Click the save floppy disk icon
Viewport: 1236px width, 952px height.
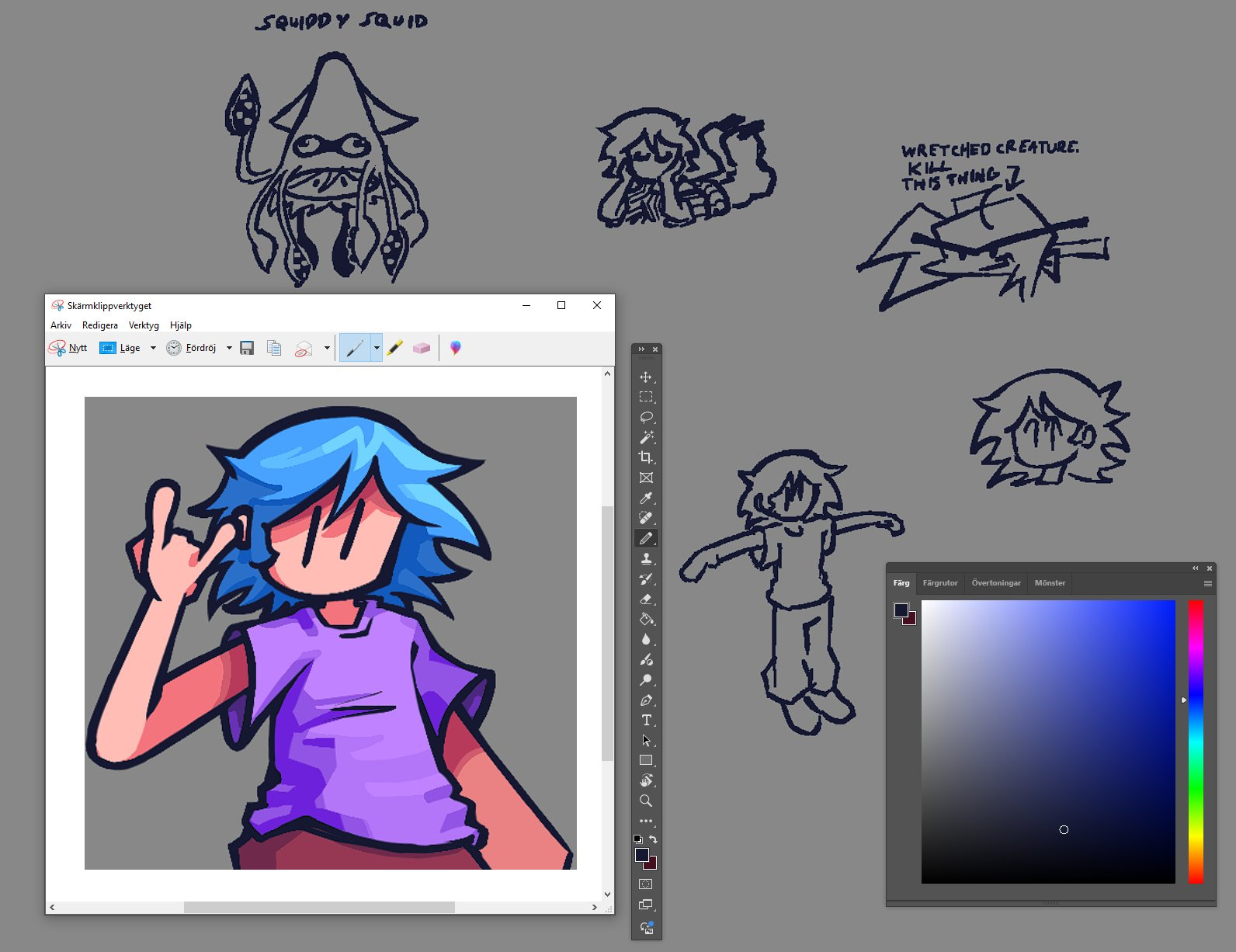[x=247, y=348]
